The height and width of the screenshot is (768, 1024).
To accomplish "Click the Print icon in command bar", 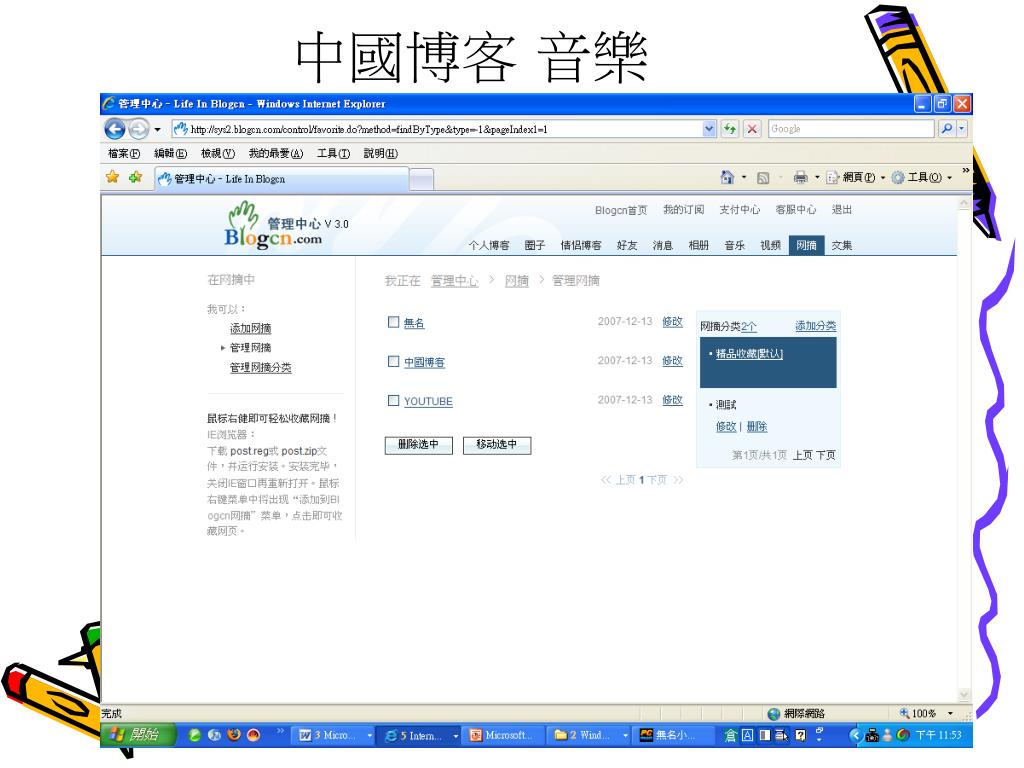I will [801, 177].
